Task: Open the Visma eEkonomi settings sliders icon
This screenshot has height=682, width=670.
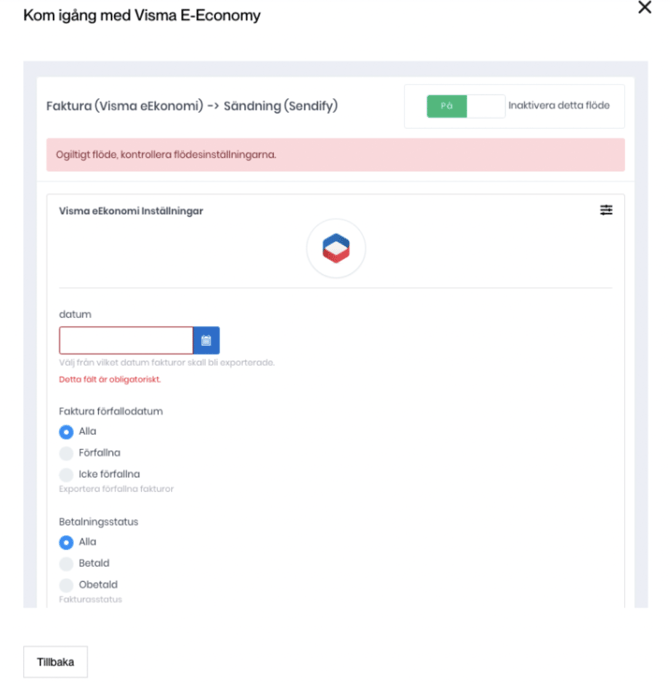Action: pyautogui.click(x=606, y=210)
